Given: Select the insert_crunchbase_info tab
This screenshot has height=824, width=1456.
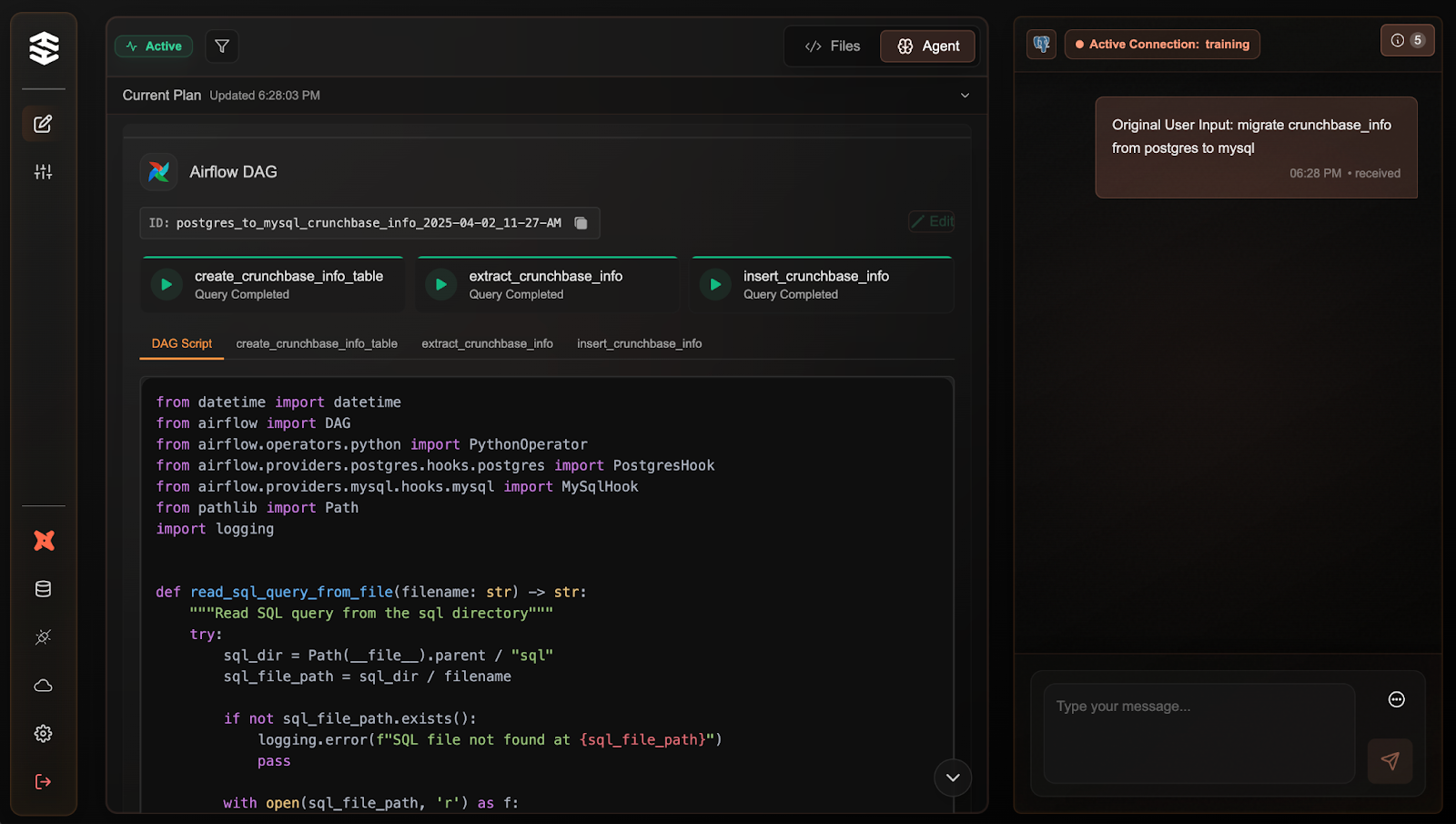Looking at the screenshot, I should 639,344.
